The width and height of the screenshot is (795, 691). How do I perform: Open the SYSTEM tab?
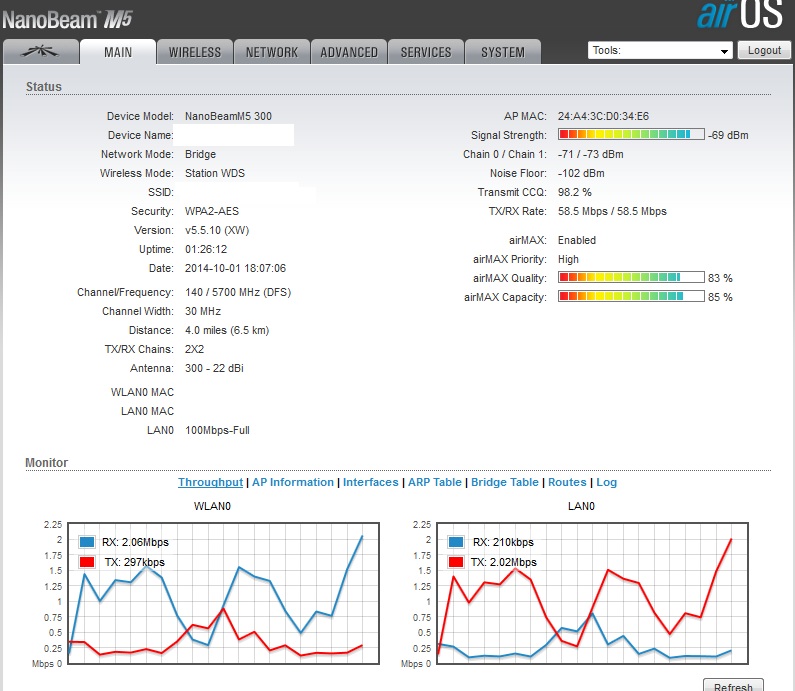point(503,52)
